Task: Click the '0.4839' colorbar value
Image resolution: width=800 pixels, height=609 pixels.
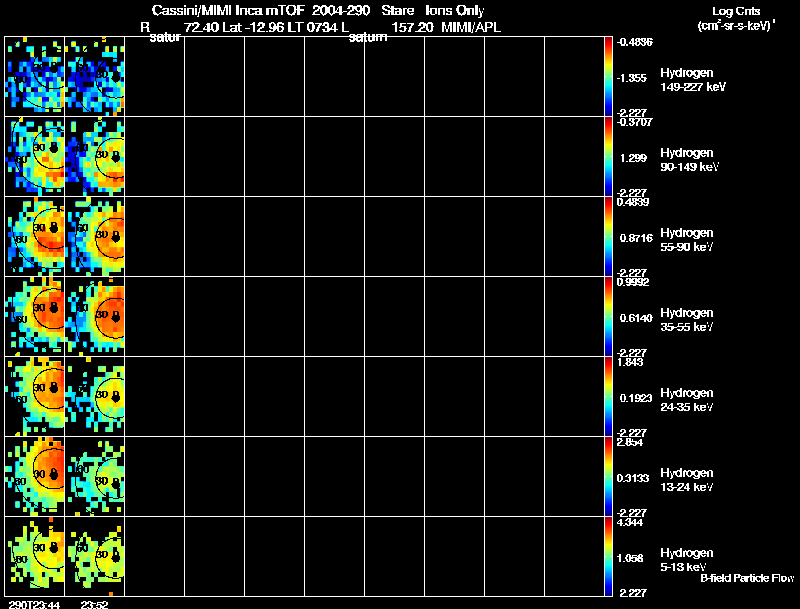Action: pos(633,202)
